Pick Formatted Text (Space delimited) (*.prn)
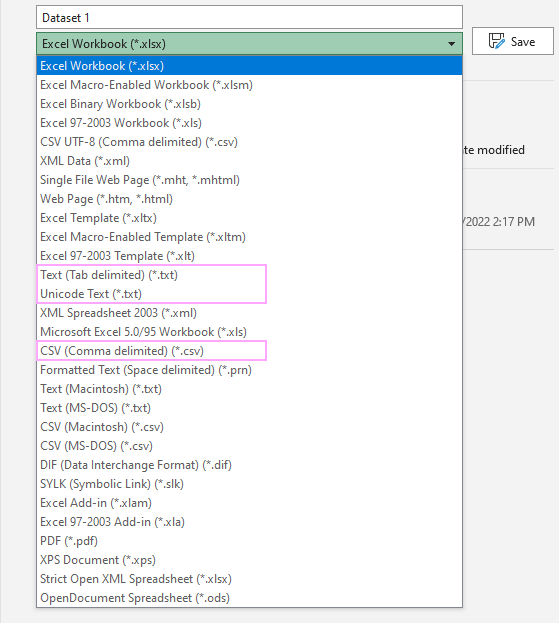Screen dimensions: 559x623 (x=250, y=370)
